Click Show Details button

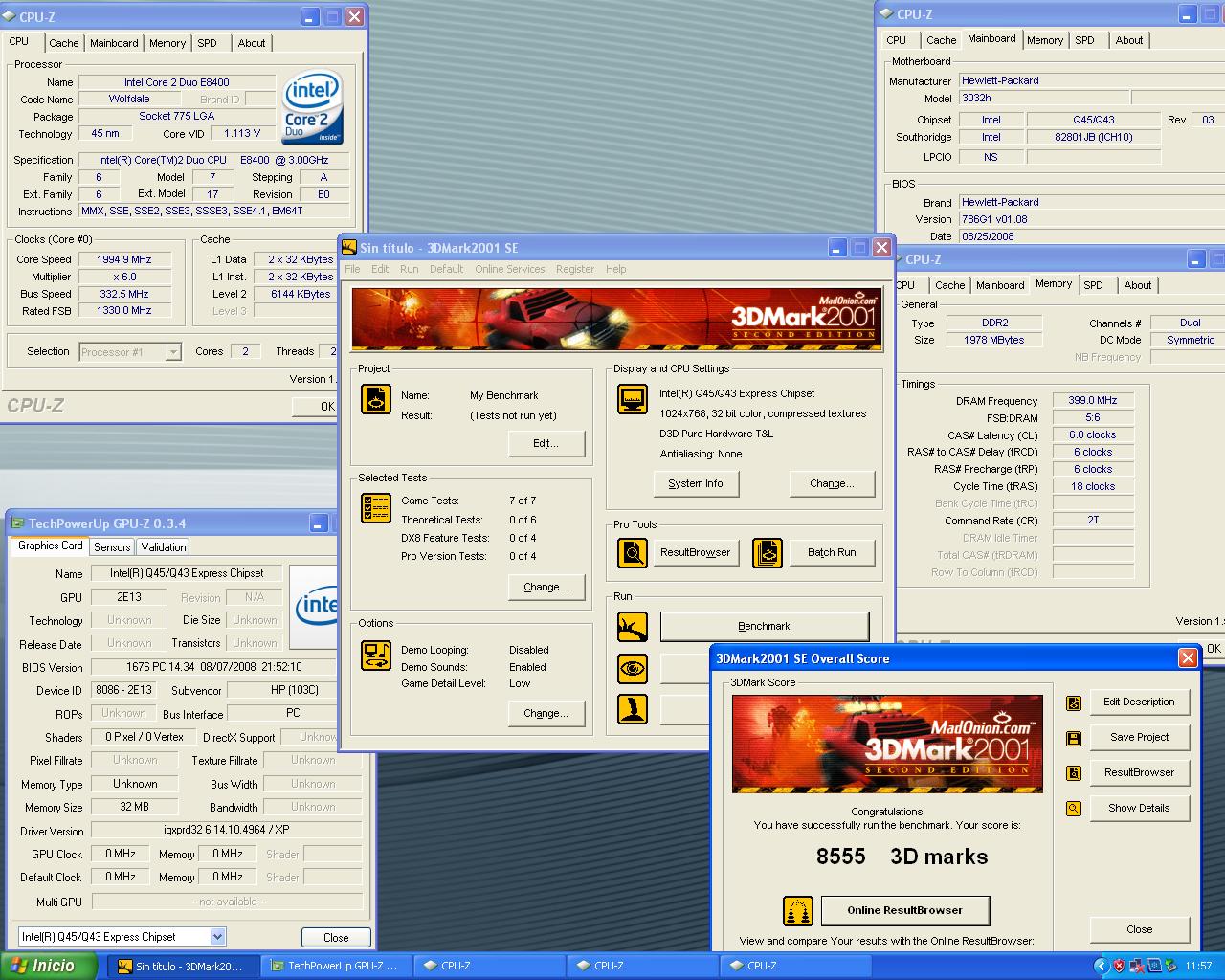(1139, 809)
